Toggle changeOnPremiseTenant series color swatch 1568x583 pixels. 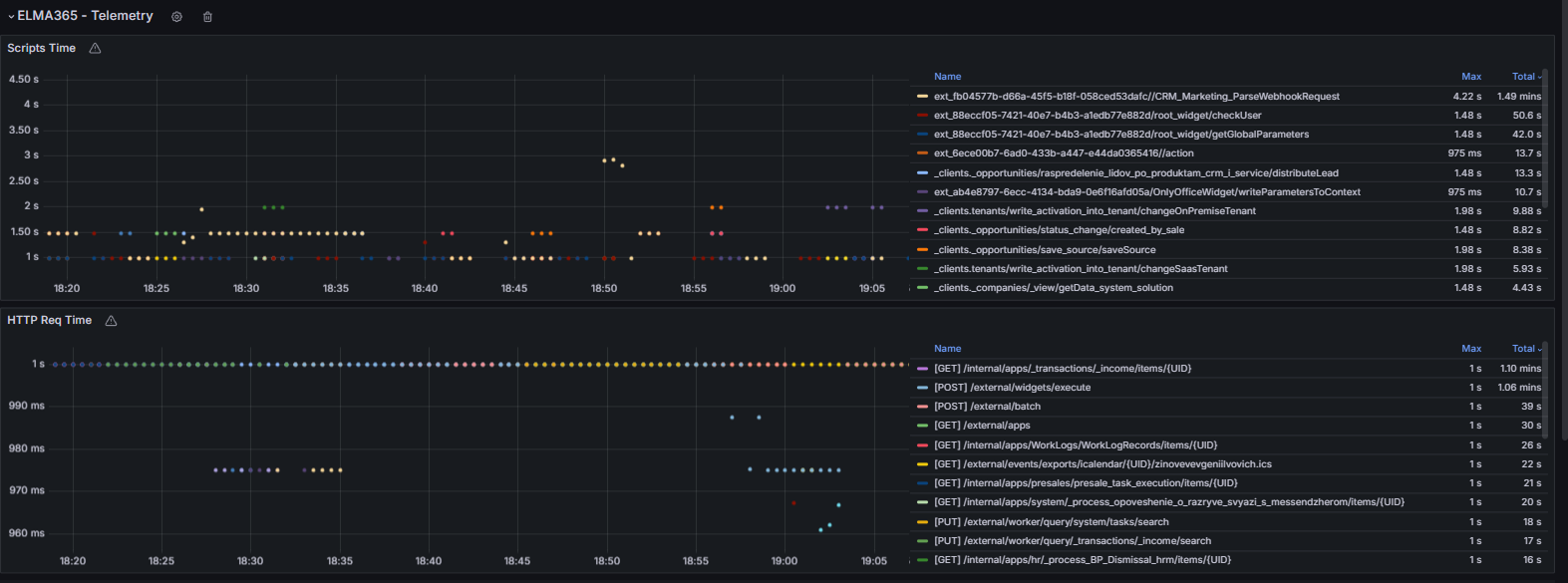pos(922,211)
